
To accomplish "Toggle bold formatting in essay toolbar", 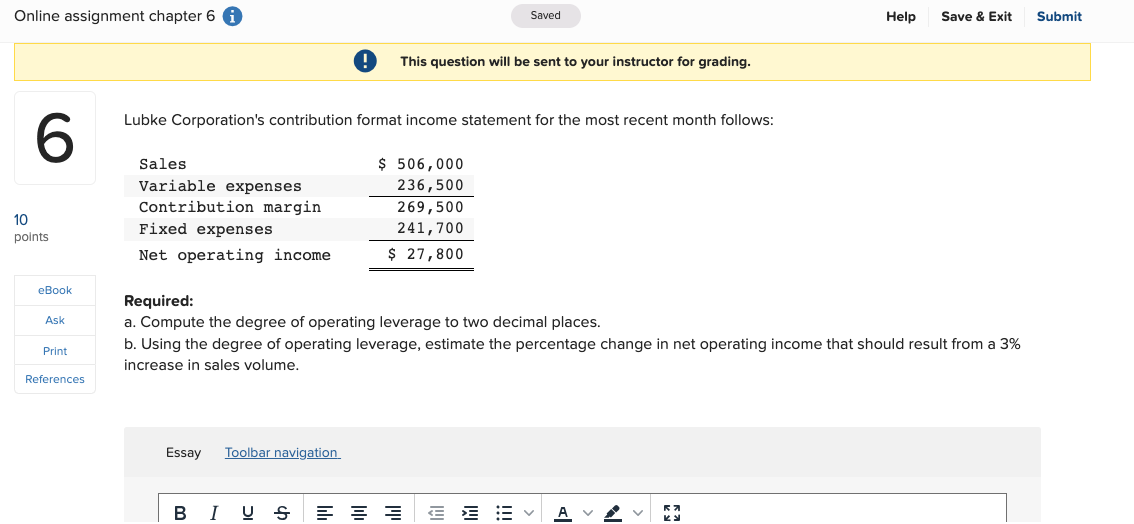I will [180, 513].
